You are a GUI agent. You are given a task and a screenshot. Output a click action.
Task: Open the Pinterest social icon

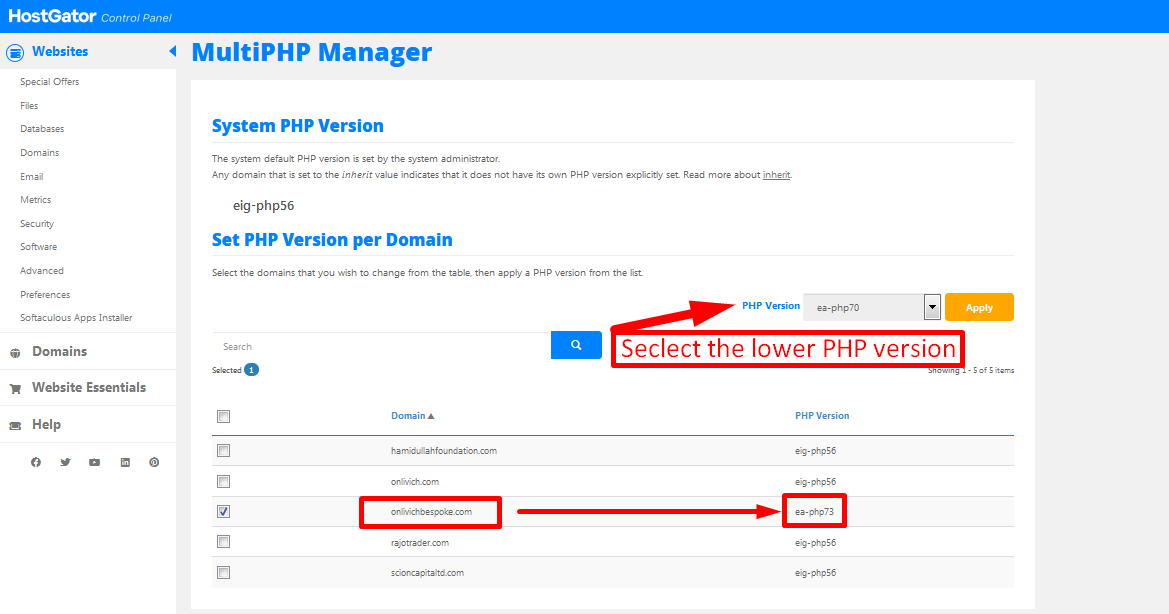coord(154,462)
